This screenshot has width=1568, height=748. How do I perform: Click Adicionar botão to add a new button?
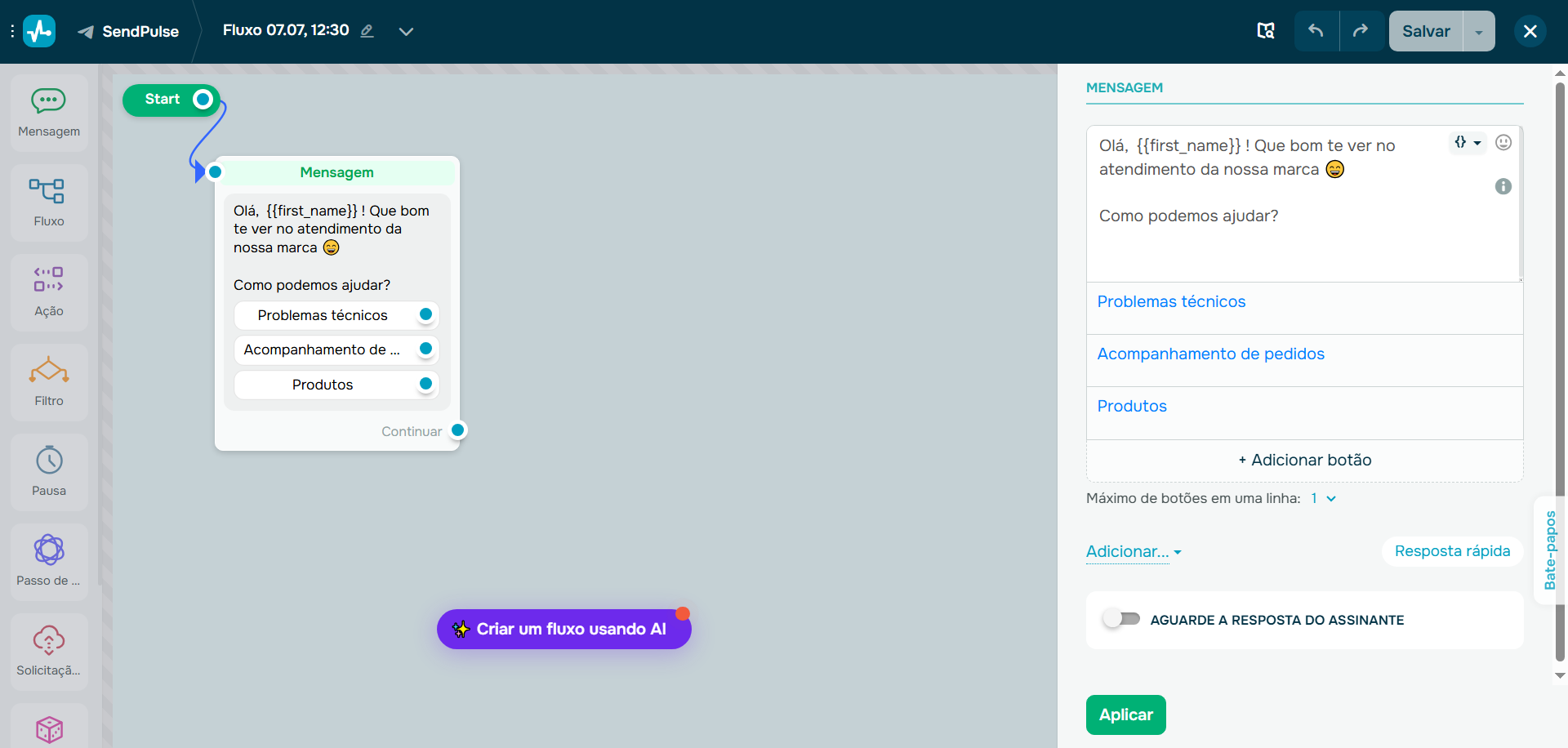point(1303,460)
